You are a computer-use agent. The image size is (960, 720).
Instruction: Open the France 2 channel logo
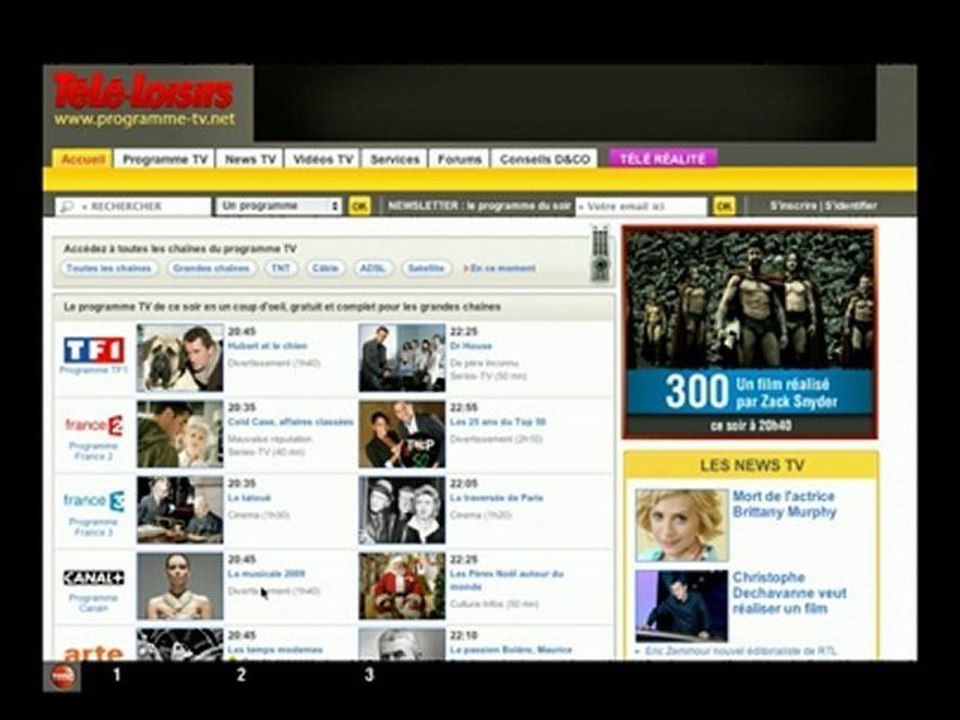[94, 426]
